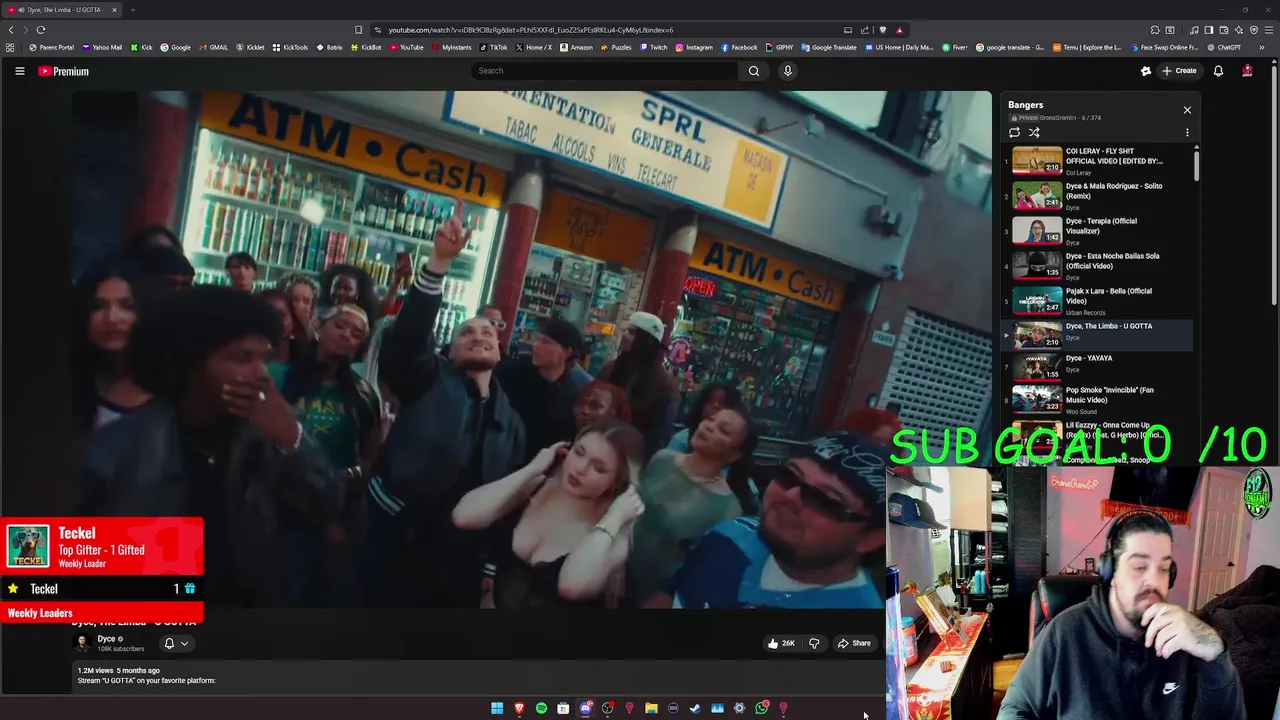Open Discord from the taskbar
The height and width of the screenshot is (720, 1280).
[585, 708]
